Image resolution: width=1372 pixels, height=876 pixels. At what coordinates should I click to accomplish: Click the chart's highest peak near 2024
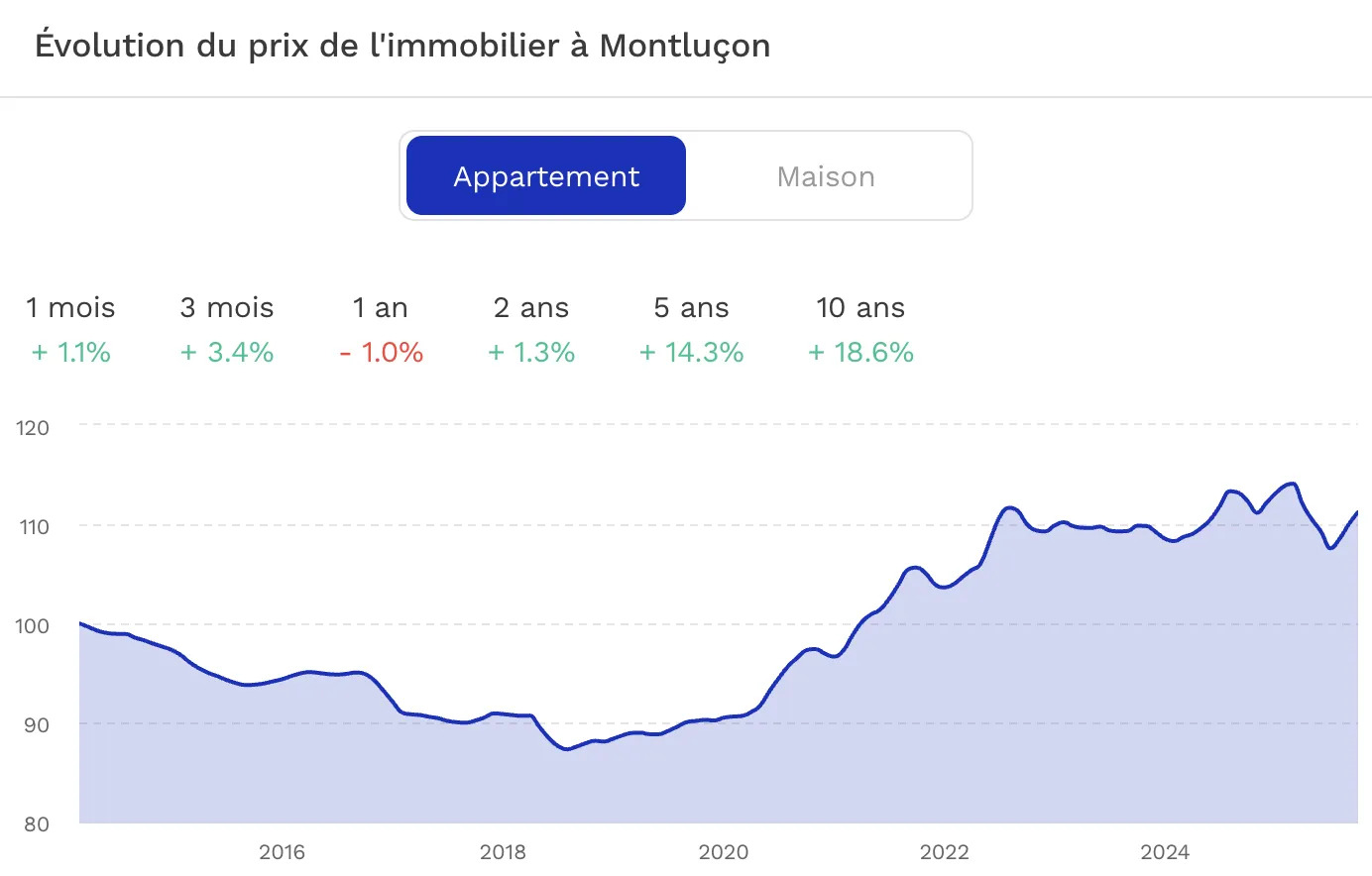1292,483
